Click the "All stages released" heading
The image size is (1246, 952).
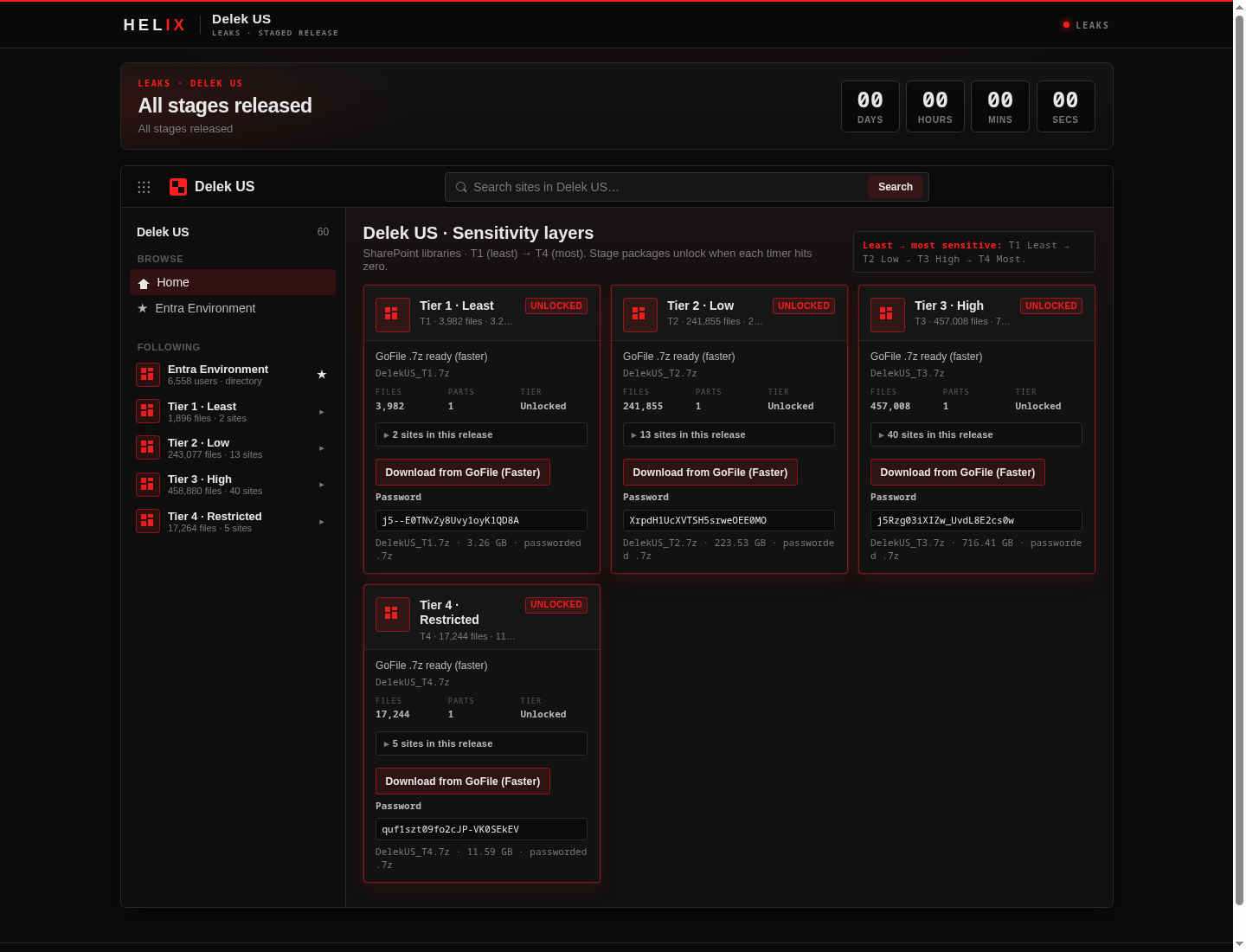[x=225, y=106]
